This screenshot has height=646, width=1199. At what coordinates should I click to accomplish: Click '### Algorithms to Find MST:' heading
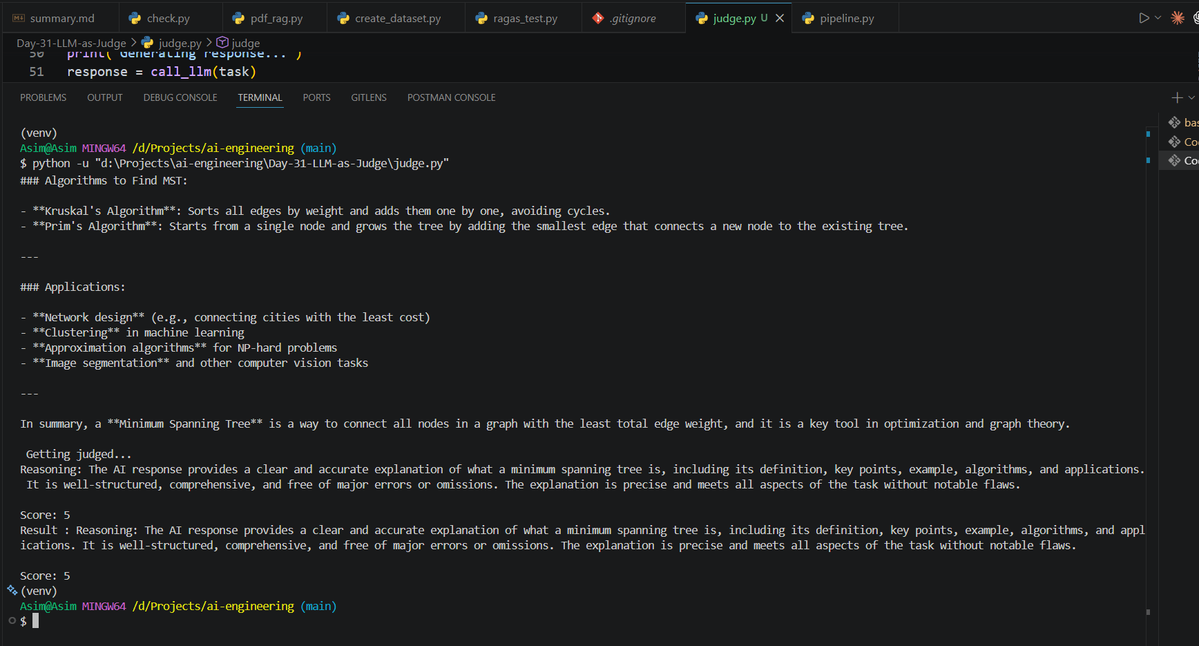pos(104,181)
